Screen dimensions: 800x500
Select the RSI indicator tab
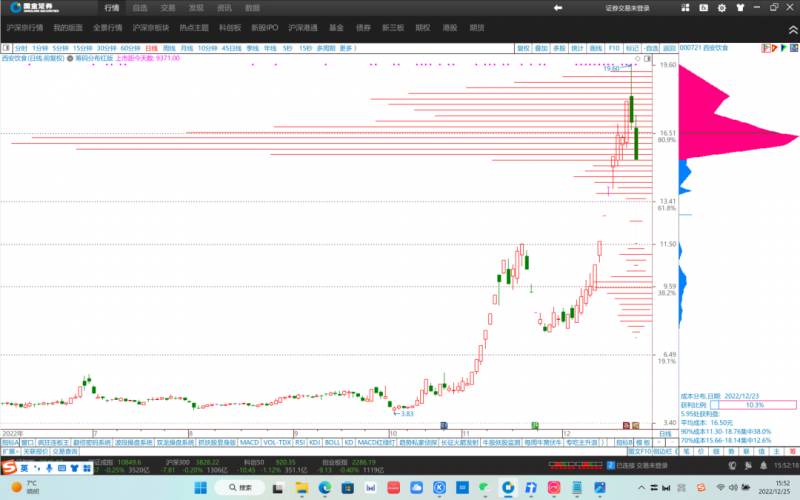300,442
